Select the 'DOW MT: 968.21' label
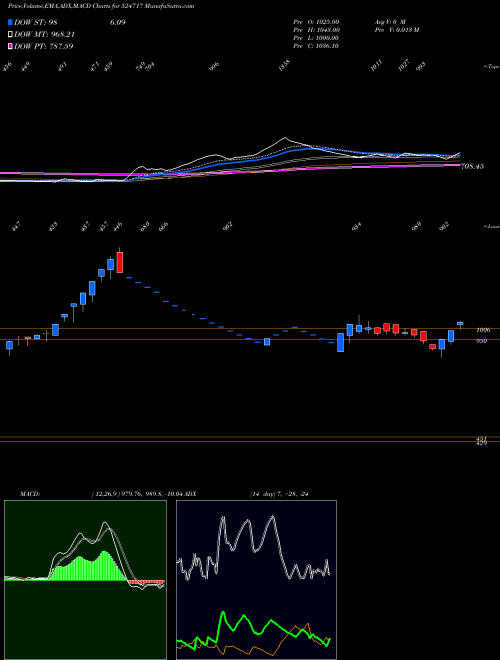The width and height of the screenshot is (500, 660). tap(45, 35)
